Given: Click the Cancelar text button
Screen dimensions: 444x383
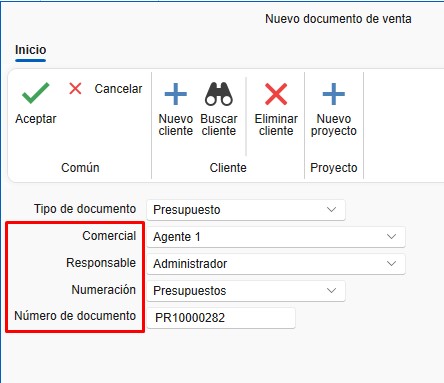Looking at the screenshot, I should pyautogui.click(x=118, y=89).
